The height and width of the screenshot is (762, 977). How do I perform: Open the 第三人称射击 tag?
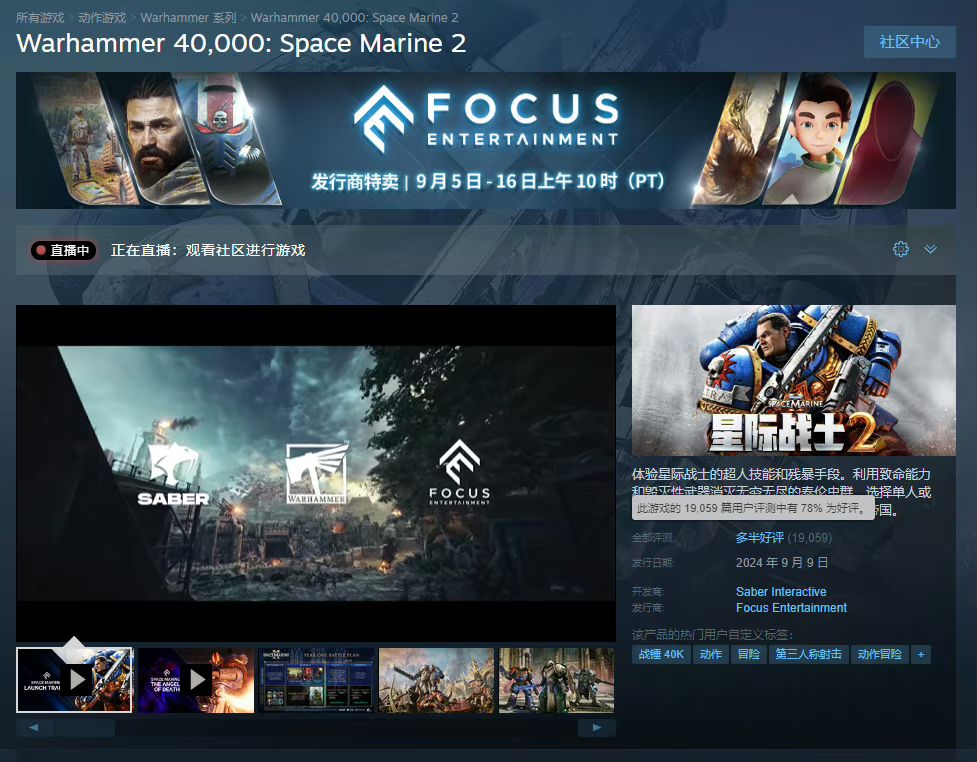tap(808, 654)
